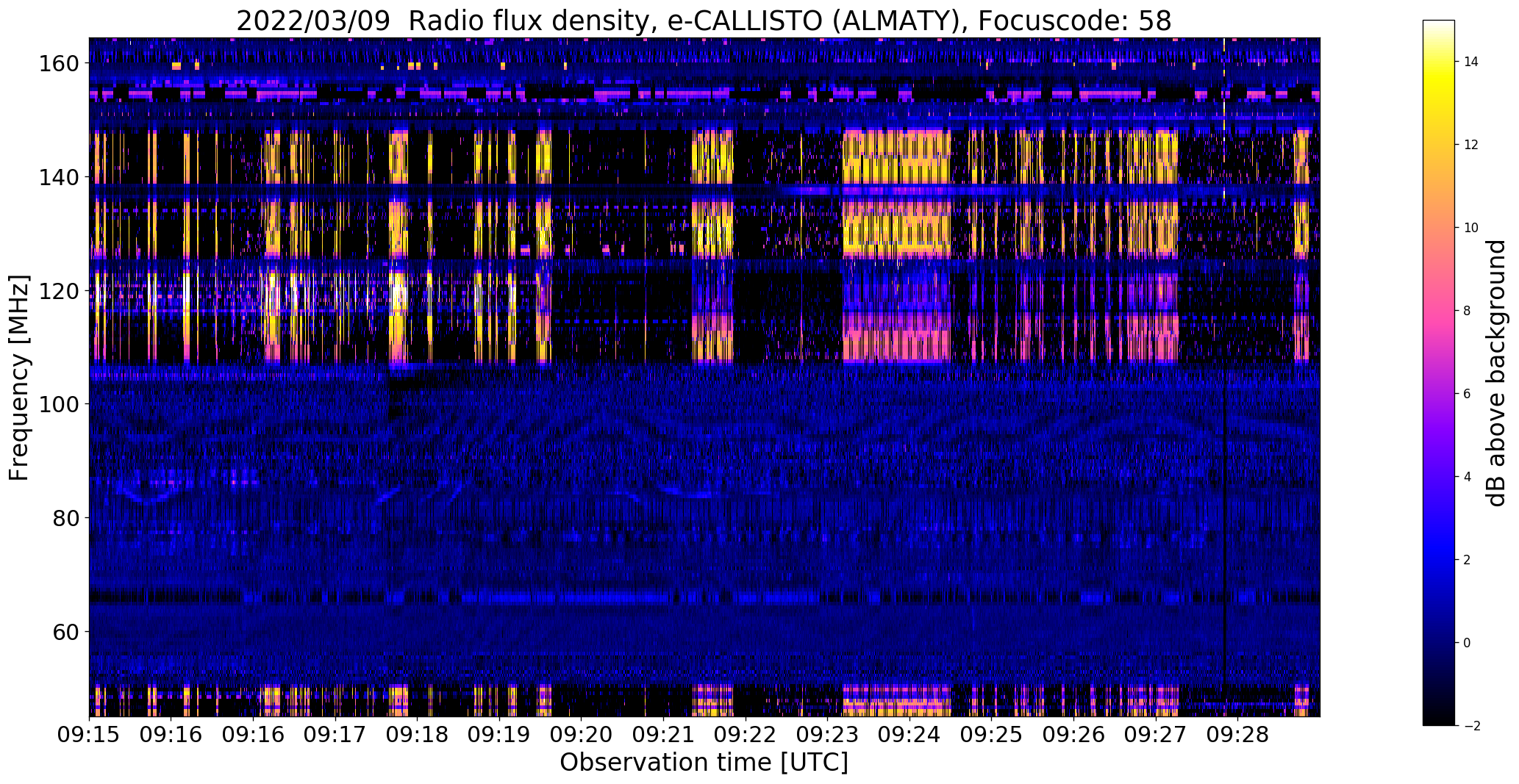Click the 09:23 time tick label

coord(828,734)
